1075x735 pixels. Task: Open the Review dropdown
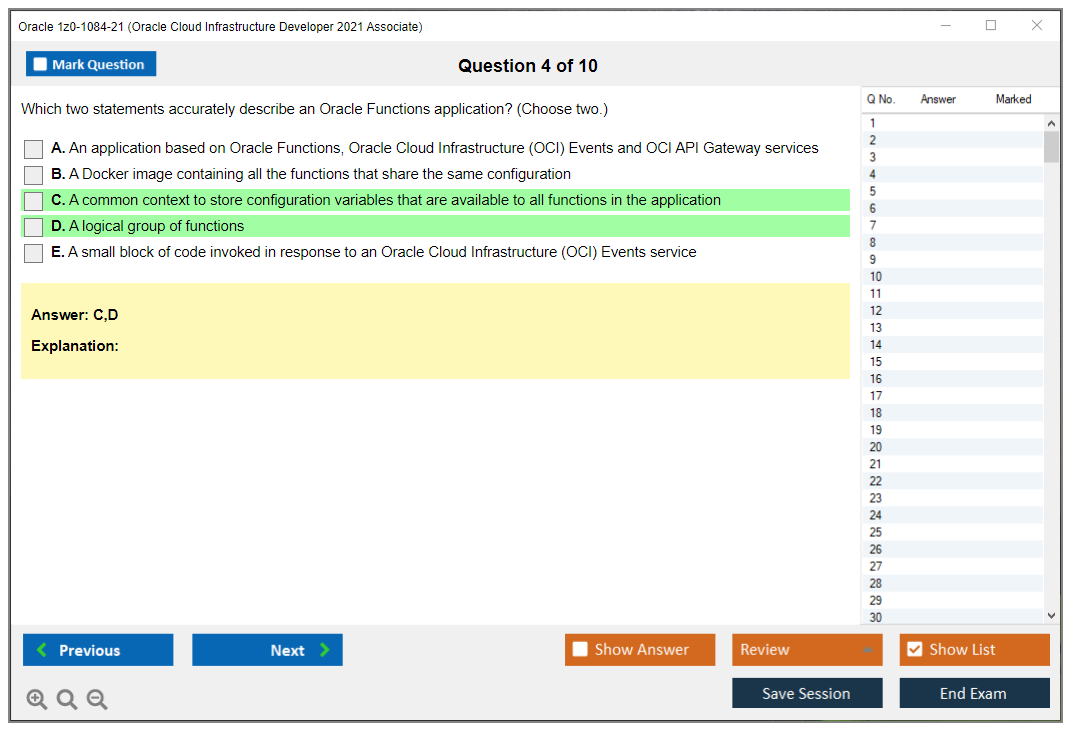(807, 649)
